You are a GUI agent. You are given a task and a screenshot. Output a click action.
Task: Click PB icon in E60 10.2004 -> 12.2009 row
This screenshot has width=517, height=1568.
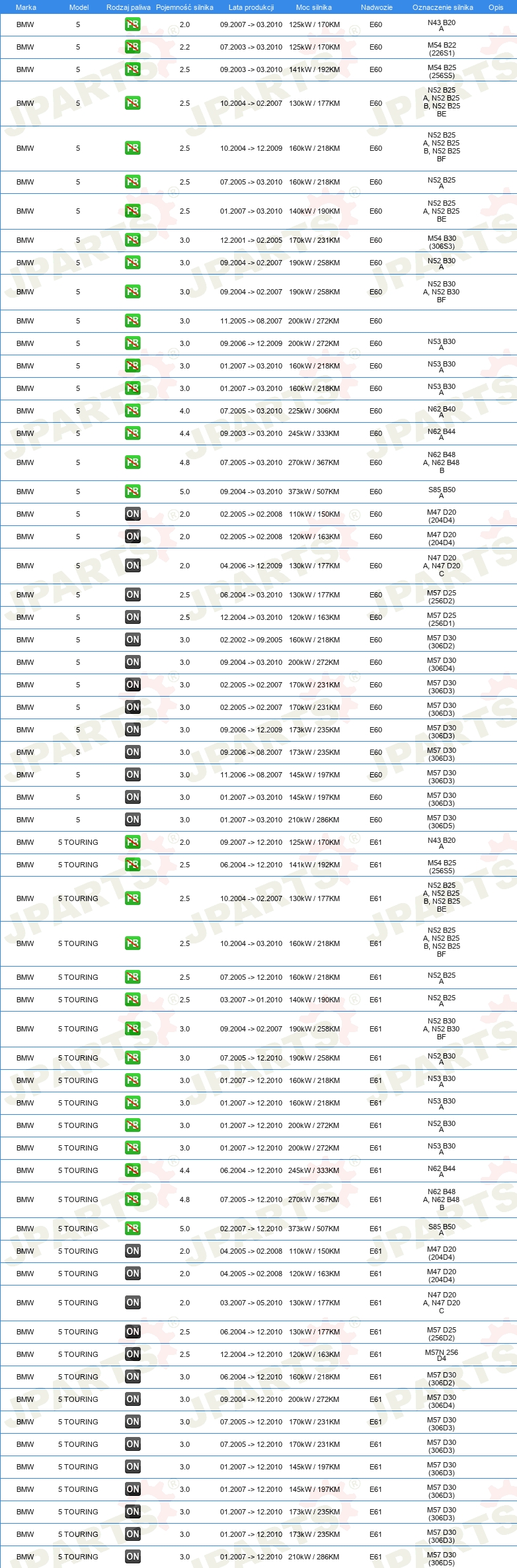133,148
